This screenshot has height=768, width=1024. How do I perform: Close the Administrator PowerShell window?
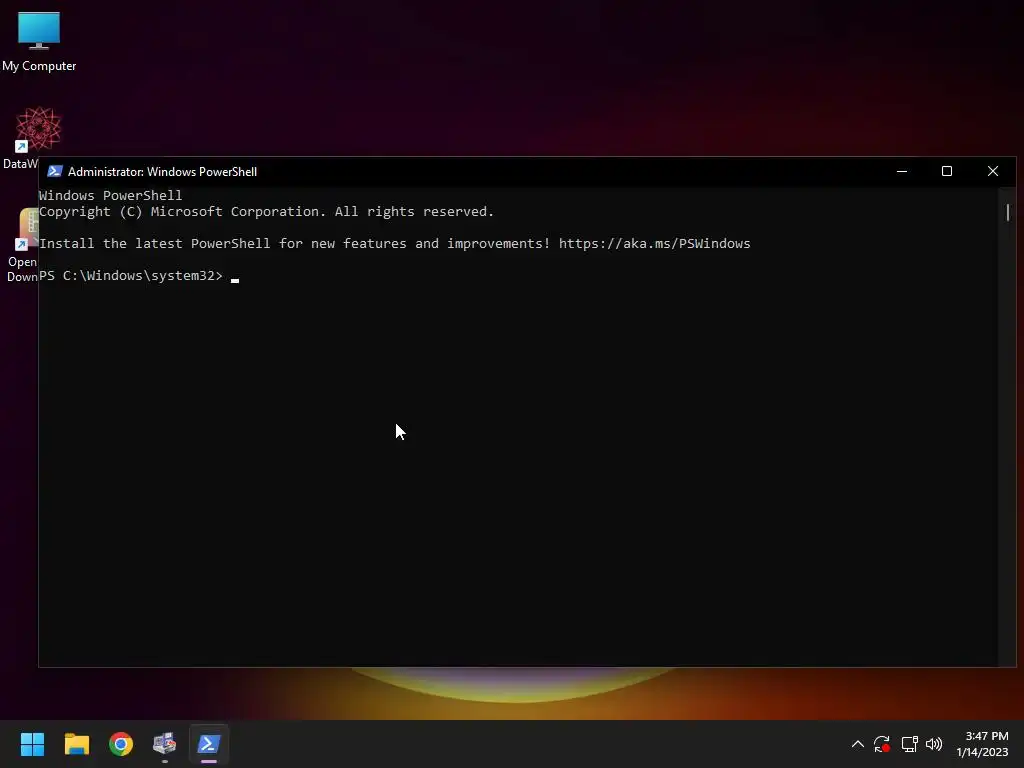(x=993, y=171)
